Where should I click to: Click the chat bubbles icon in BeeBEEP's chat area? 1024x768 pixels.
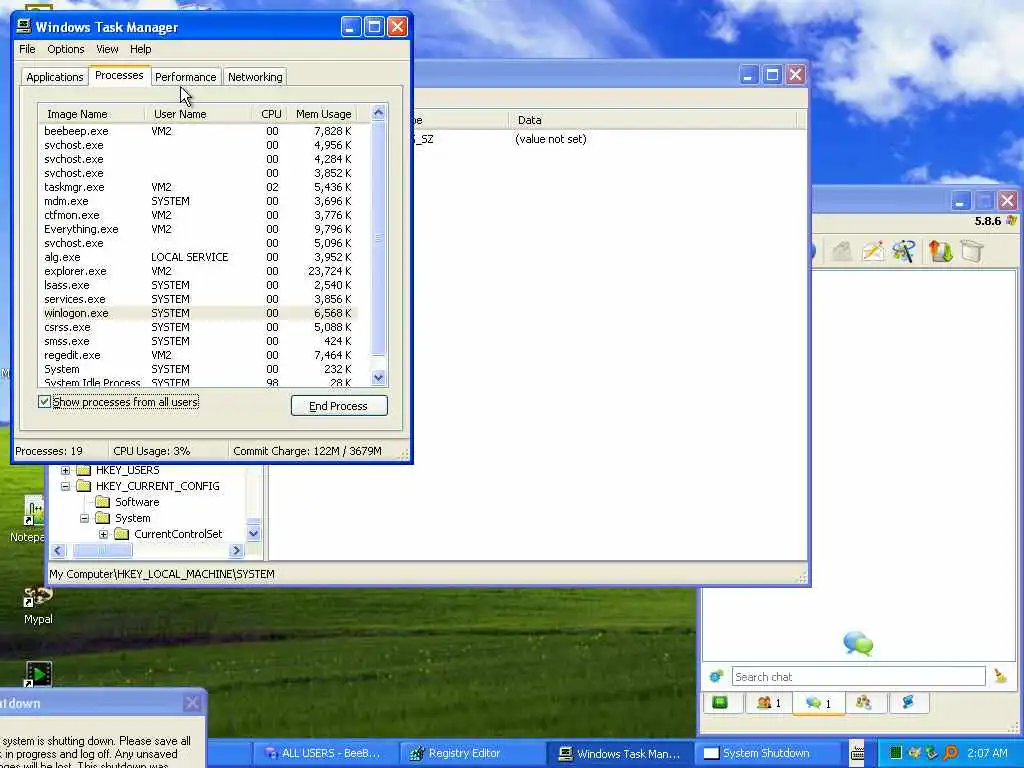[x=858, y=643]
